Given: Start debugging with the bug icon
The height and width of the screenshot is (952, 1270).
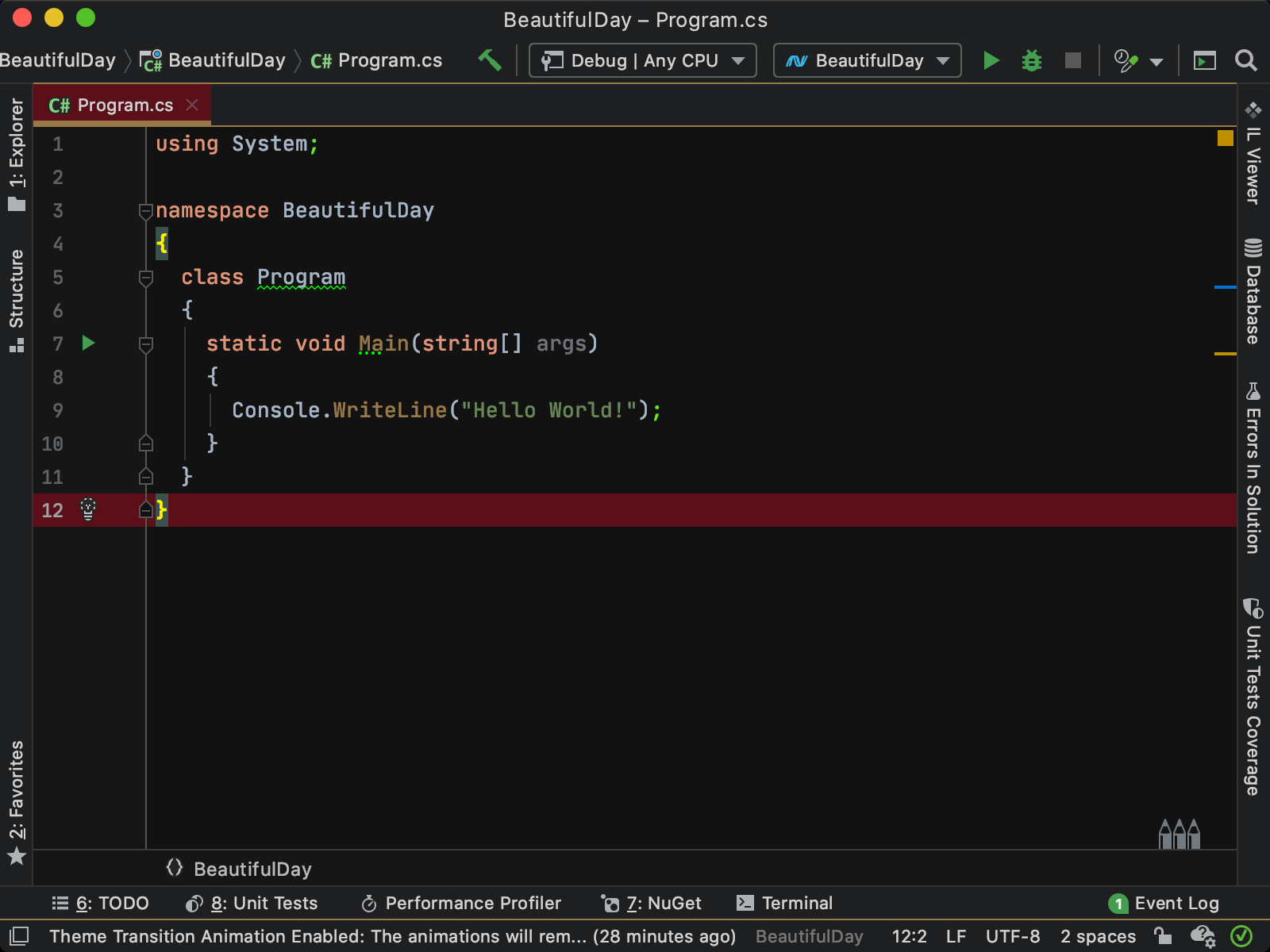Looking at the screenshot, I should (x=1032, y=60).
